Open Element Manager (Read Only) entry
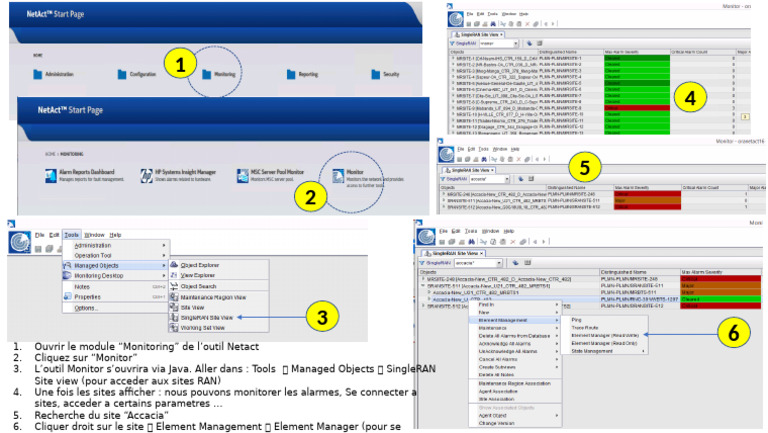This screenshot has height=433, width=768. pos(605,343)
